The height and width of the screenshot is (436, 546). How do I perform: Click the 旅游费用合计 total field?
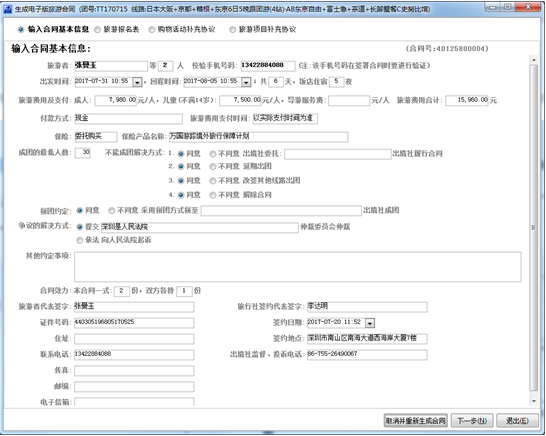pyautogui.click(x=467, y=100)
